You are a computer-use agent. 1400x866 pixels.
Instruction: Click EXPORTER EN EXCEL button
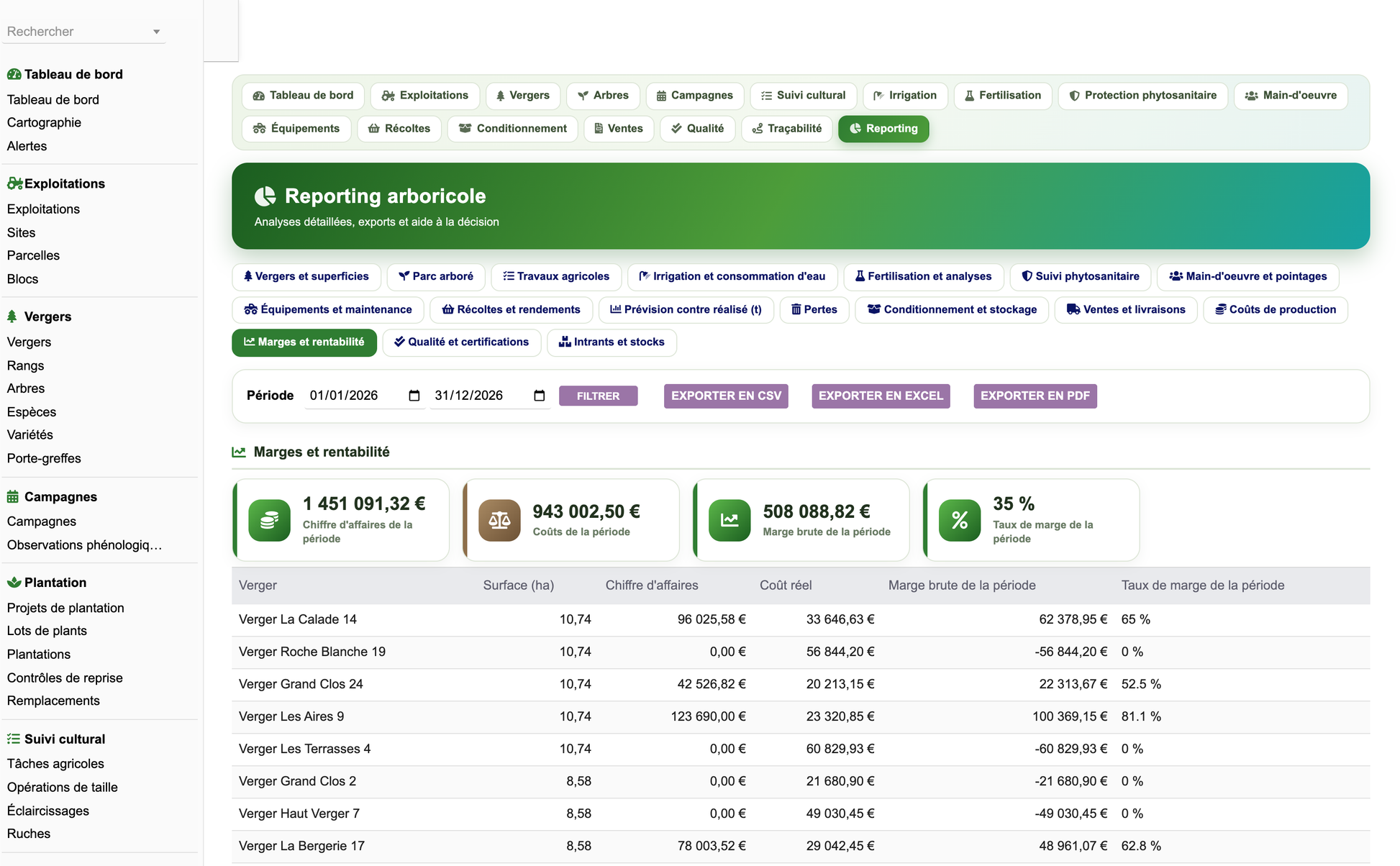point(881,396)
